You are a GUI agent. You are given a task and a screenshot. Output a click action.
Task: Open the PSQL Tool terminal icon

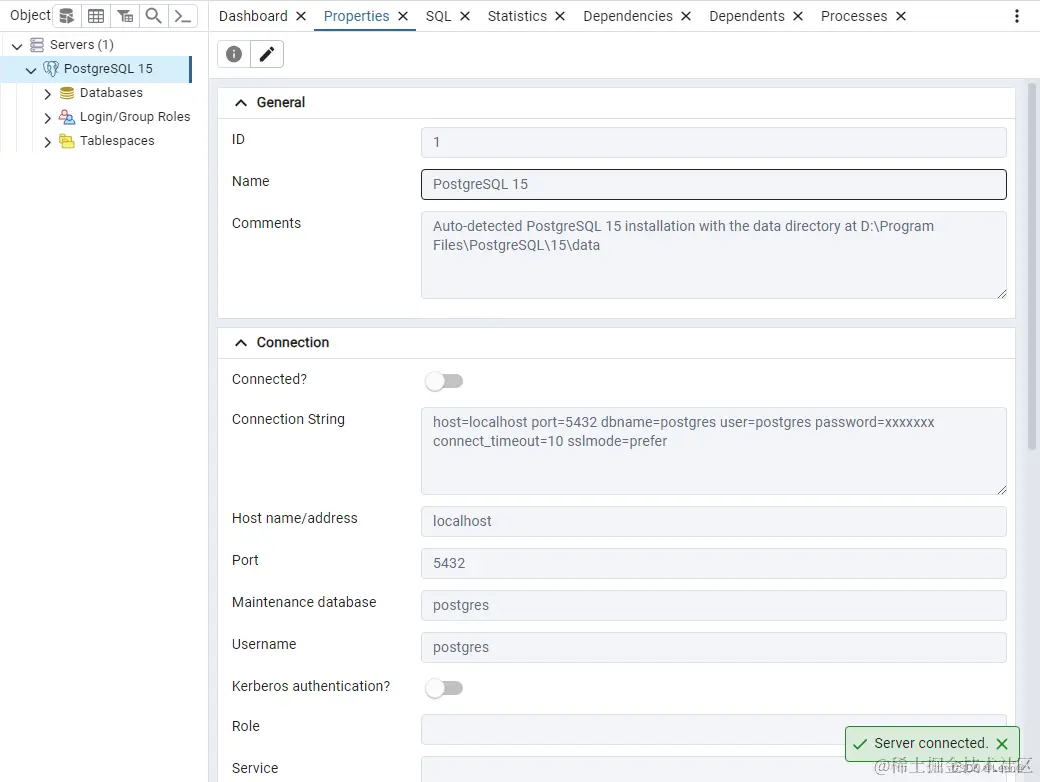(182, 16)
